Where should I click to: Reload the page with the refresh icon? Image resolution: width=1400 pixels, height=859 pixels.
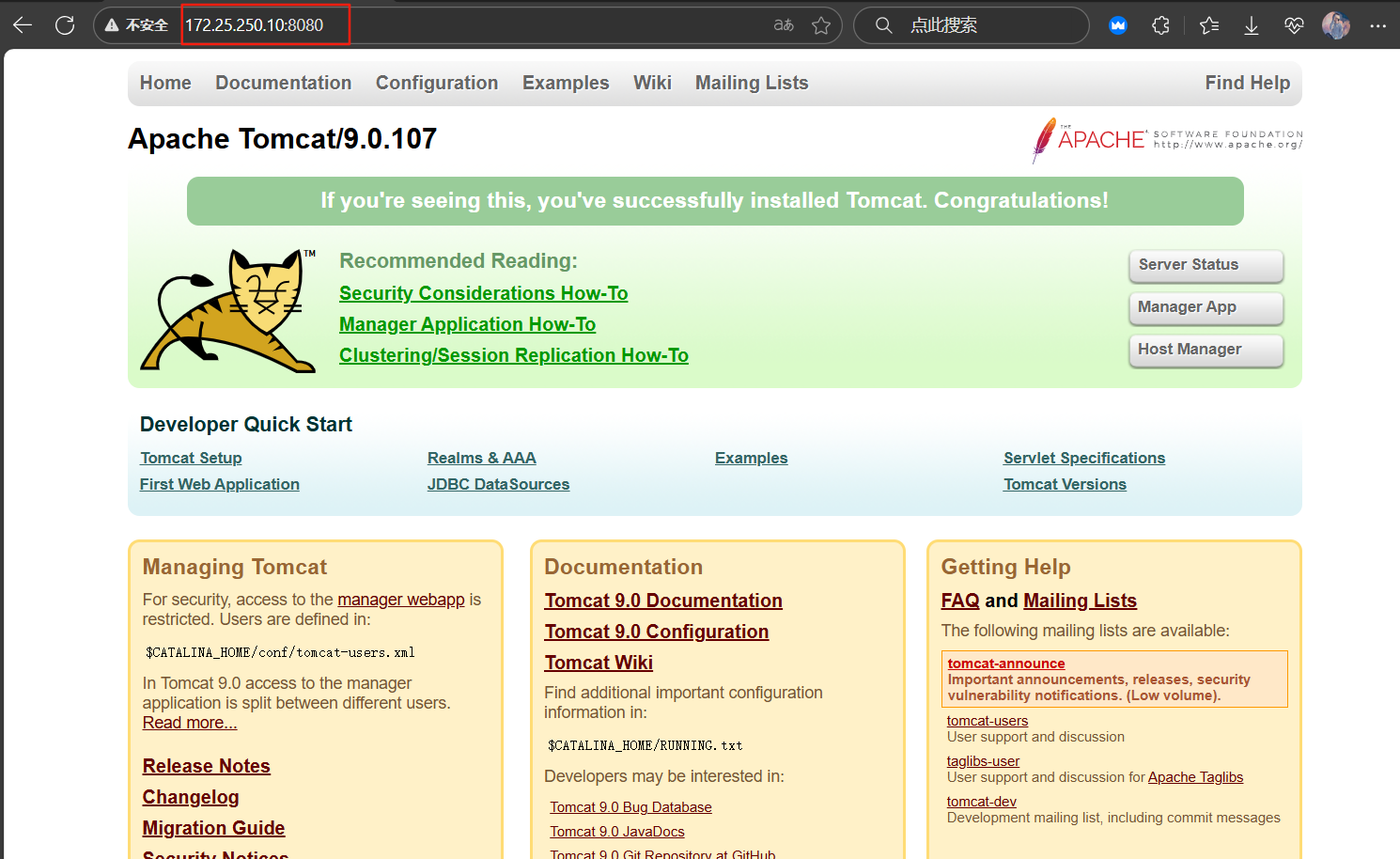pyautogui.click(x=65, y=25)
